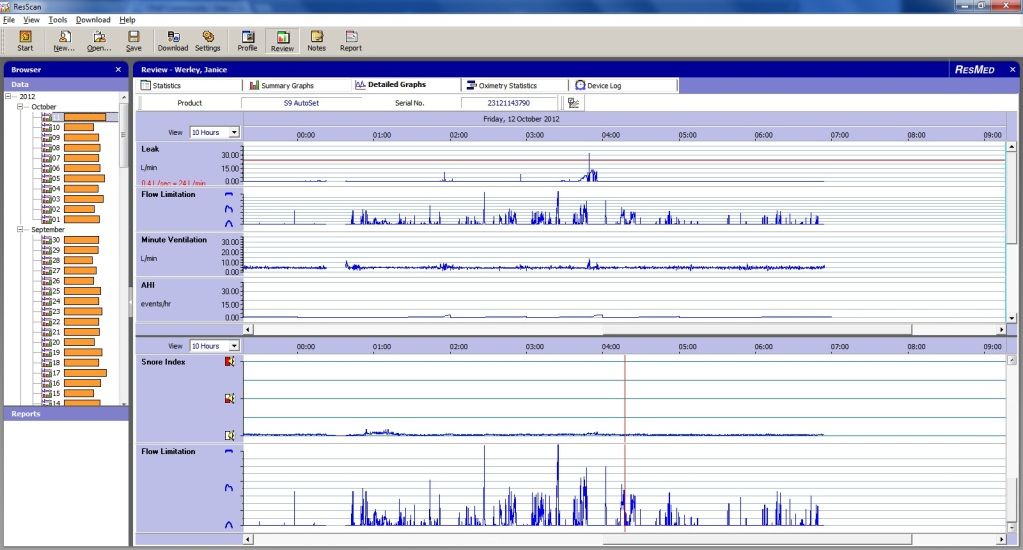Open the upper View 10 Hours dropdown
Viewport: 1023px width, 550px height.
coord(235,132)
